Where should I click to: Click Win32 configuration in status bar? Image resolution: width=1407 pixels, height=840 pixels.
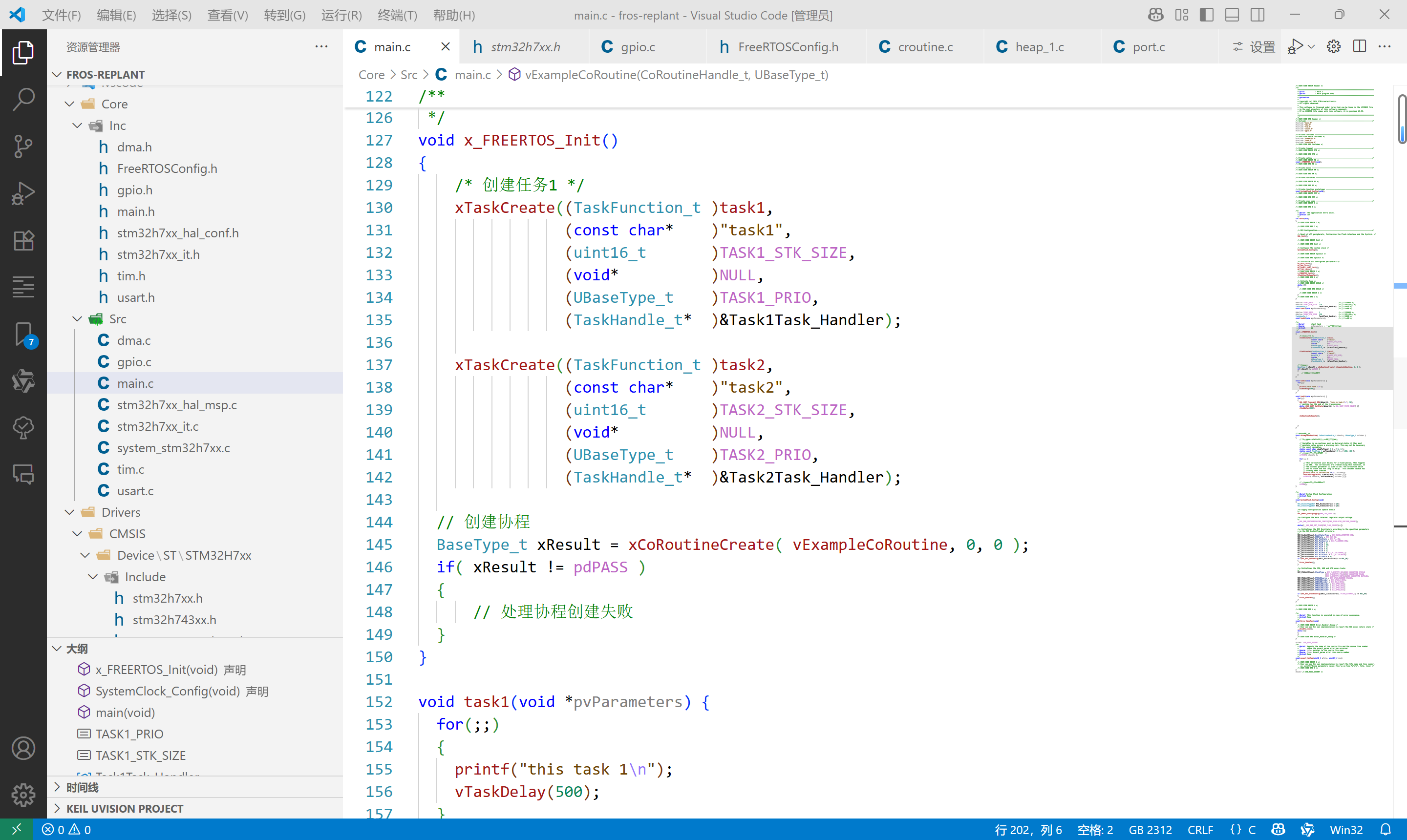coord(1346,829)
